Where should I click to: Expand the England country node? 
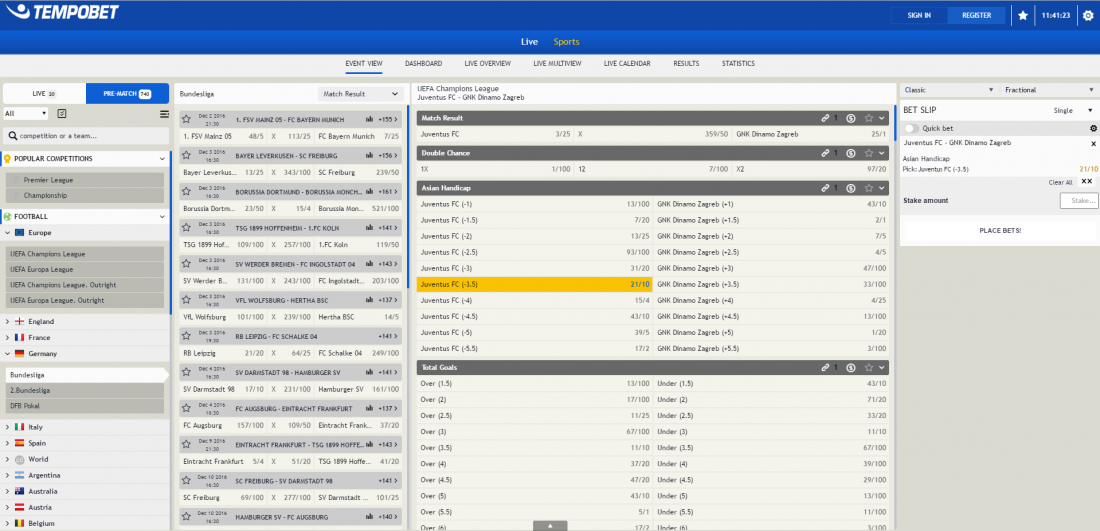(8, 322)
